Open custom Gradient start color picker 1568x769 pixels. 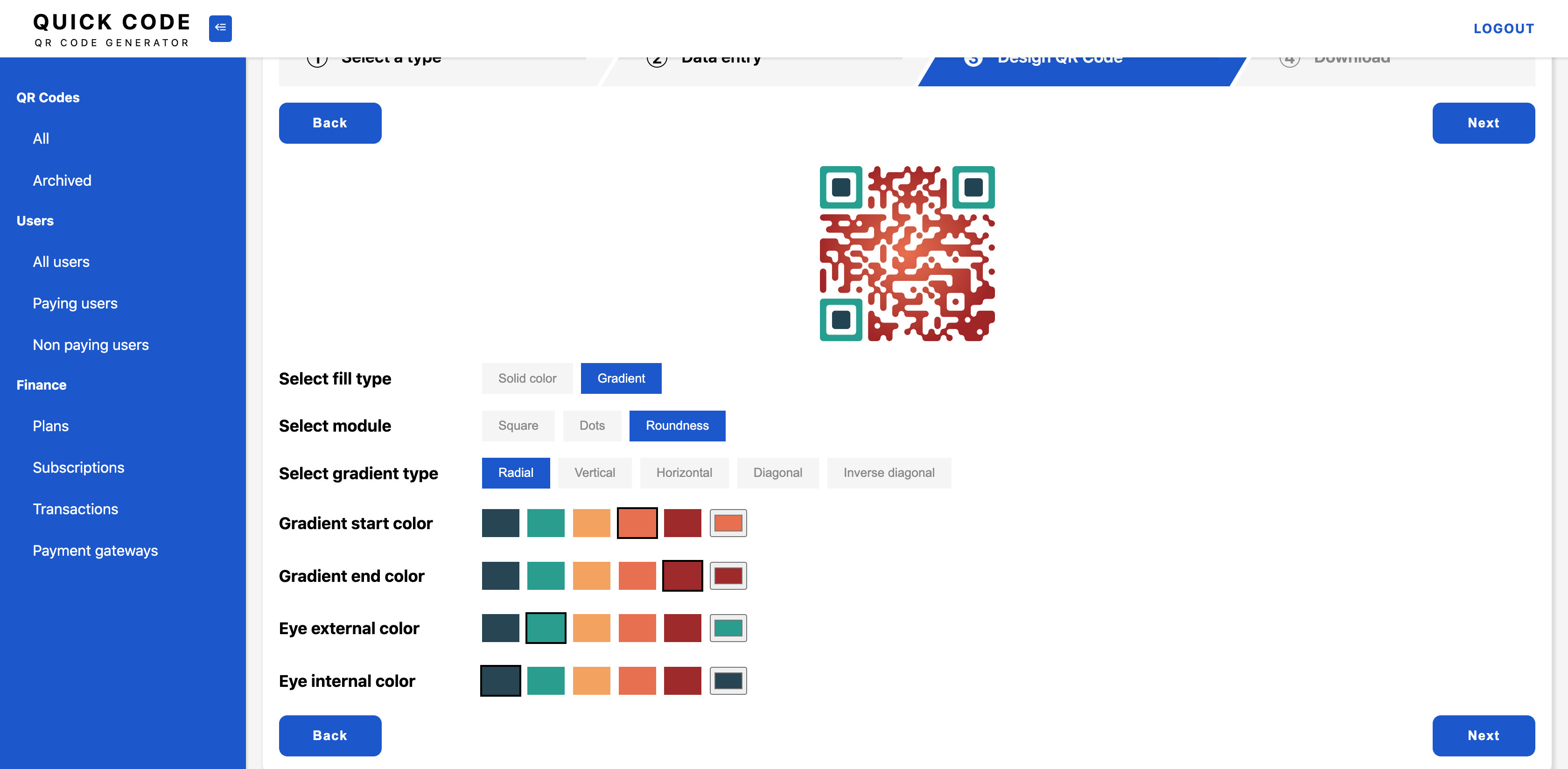click(728, 523)
